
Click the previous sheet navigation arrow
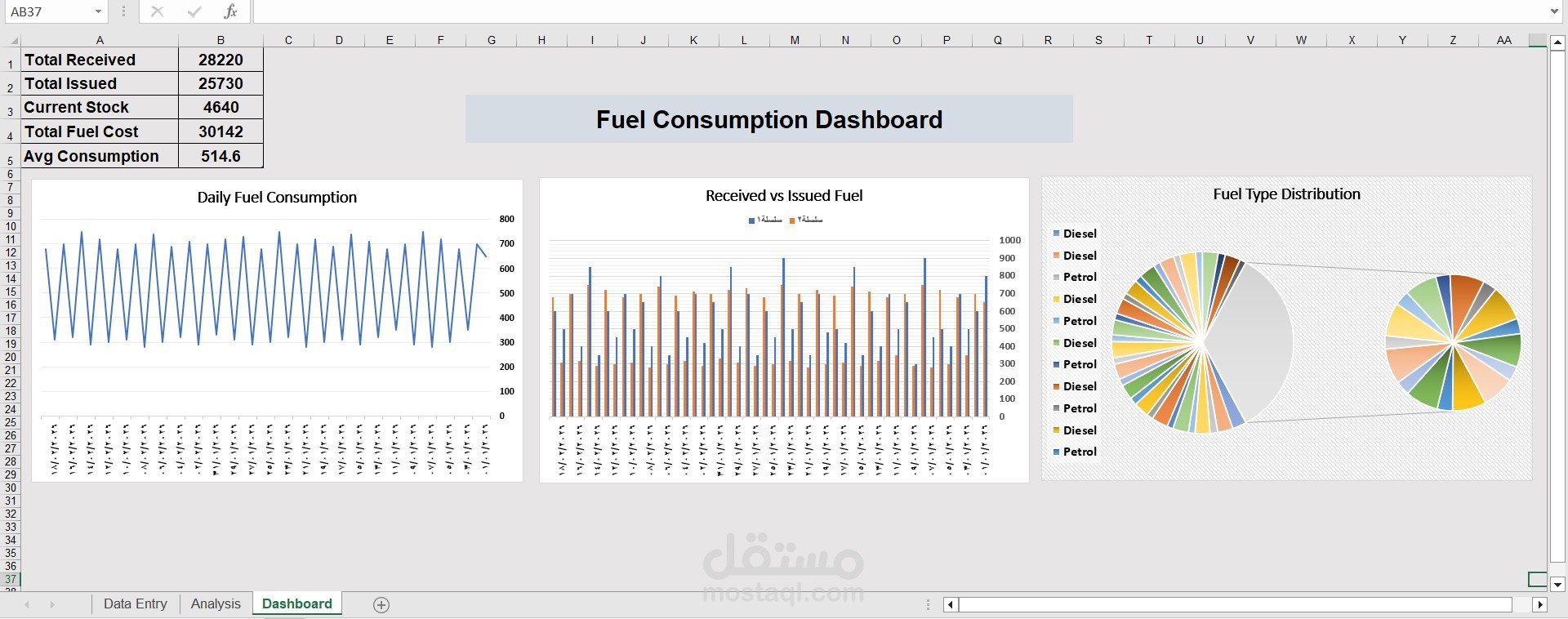[27, 604]
